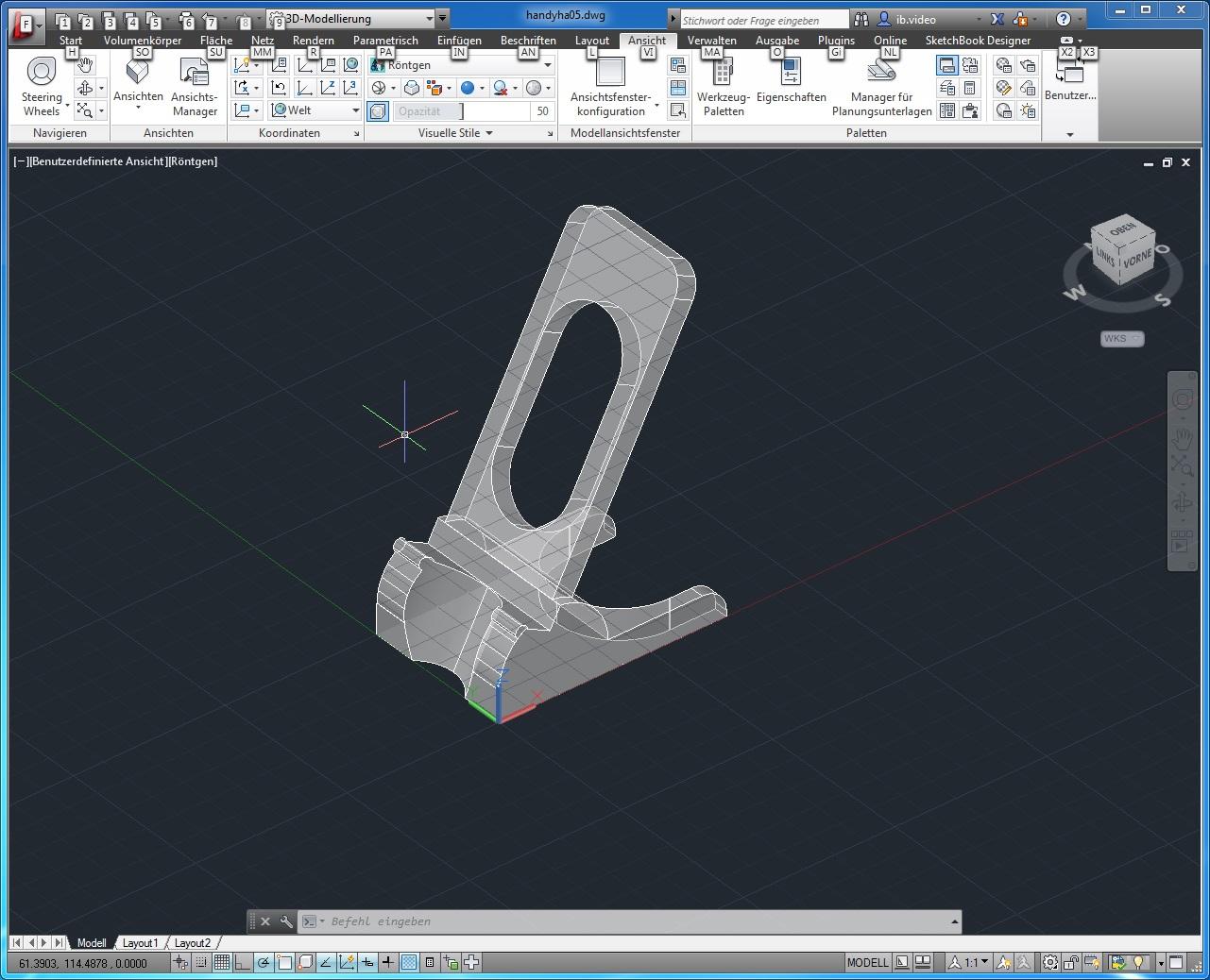Open Manager für Planungsunterlagen
1210x980 pixels.
pyautogui.click(x=881, y=87)
